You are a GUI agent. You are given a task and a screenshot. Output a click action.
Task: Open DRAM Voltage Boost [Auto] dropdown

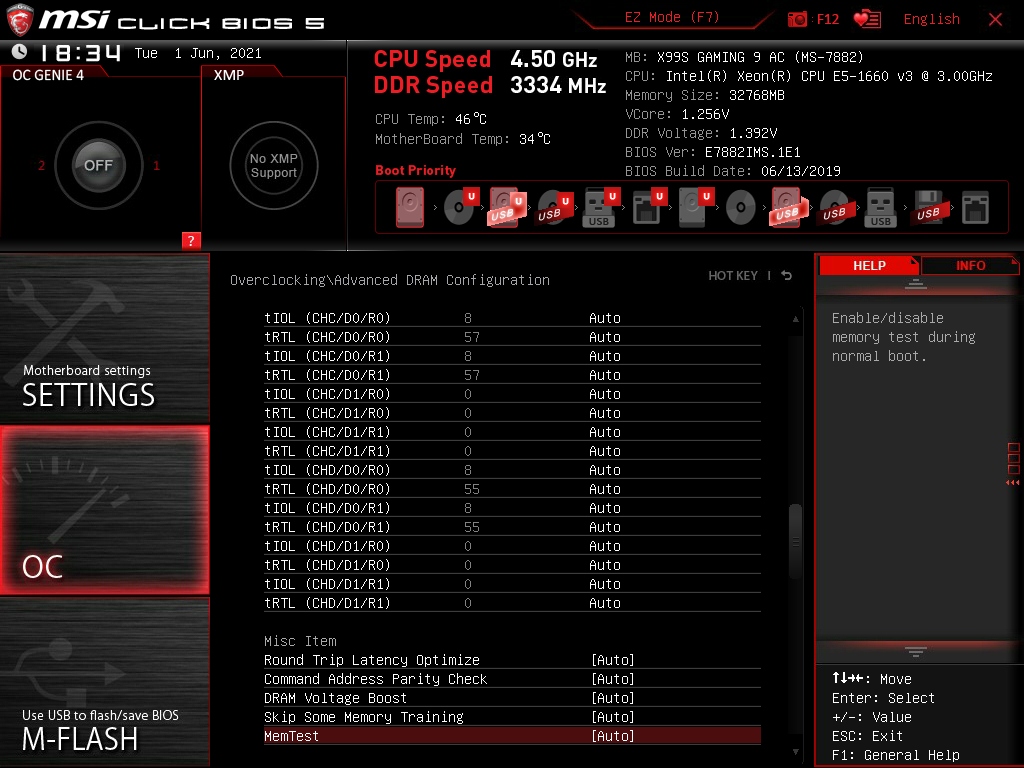[x=613, y=697]
